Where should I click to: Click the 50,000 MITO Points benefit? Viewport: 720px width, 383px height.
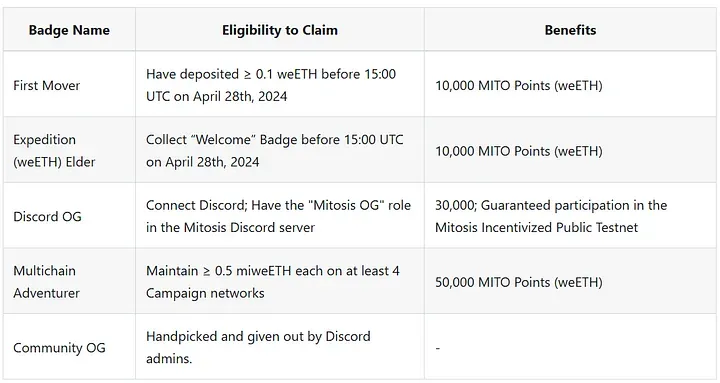click(x=519, y=282)
